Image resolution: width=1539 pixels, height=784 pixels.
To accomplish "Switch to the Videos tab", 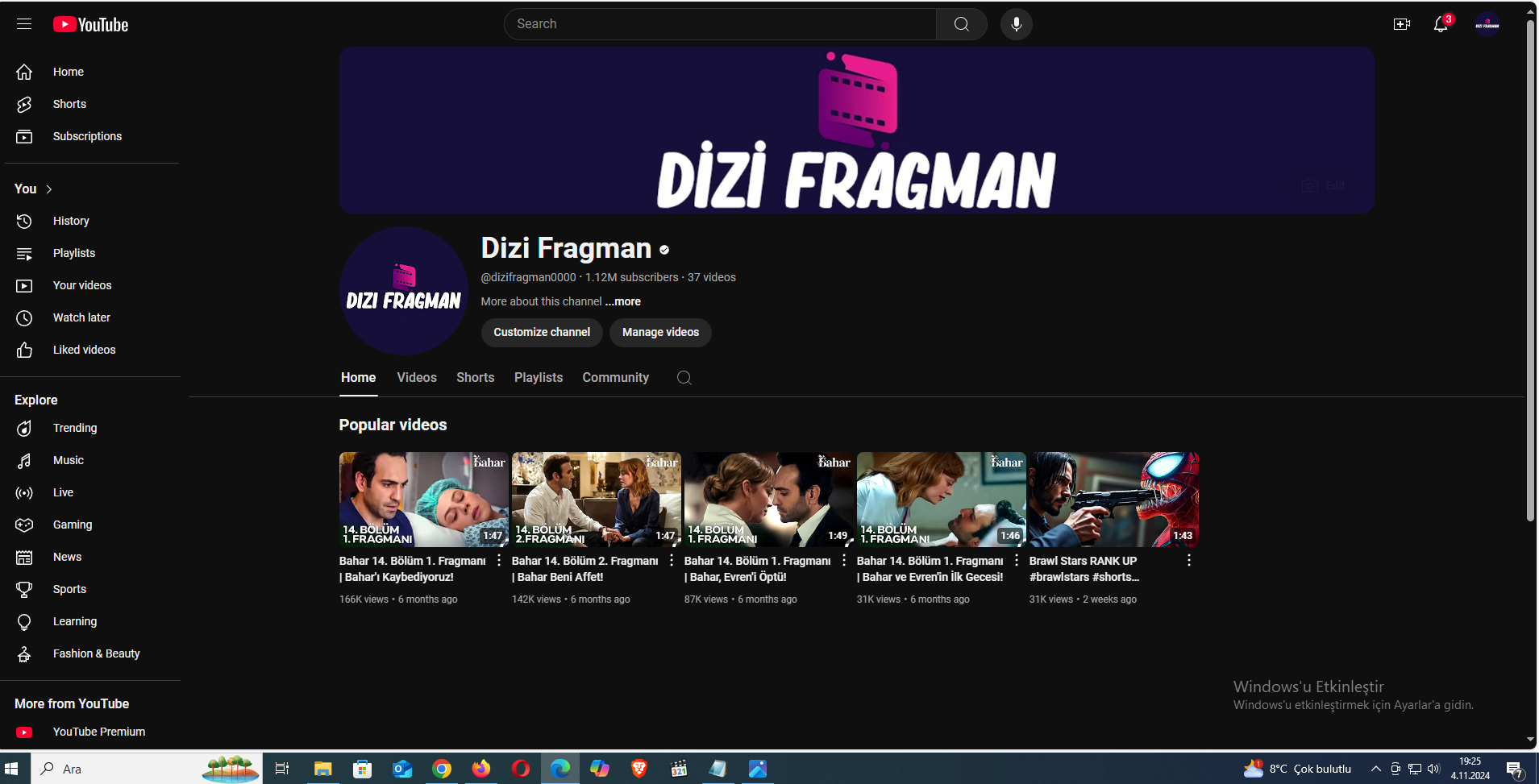I will click(417, 378).
